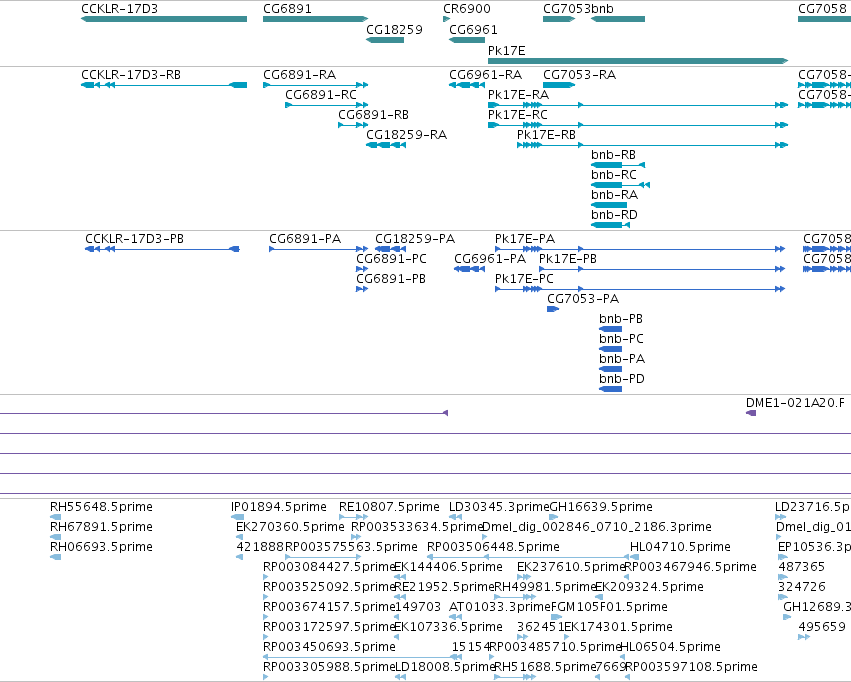Select the Pk17E-PC protein feature
Viewport: 851px width, 682px height.
pyautogui.click(x=640, y=289)
